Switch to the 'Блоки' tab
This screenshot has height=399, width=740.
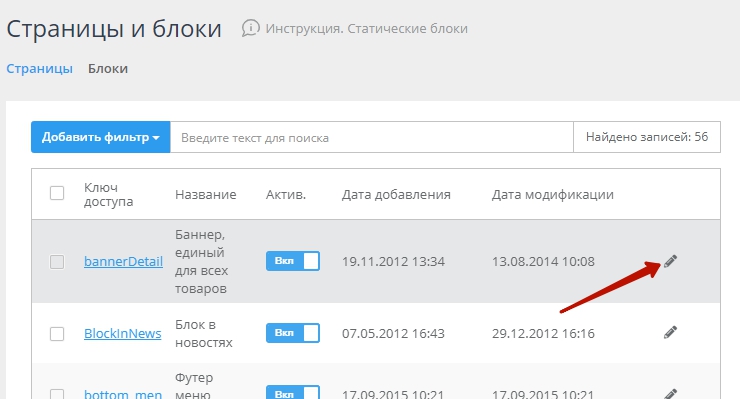[108, 68]
